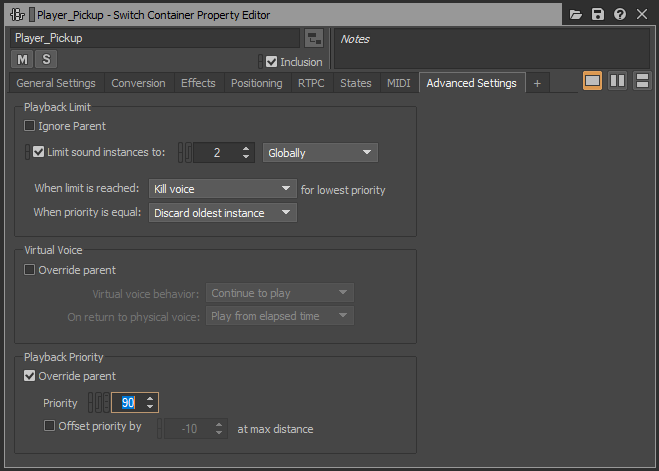
Task: Select single panel layout icon
Action: [593, 81]
